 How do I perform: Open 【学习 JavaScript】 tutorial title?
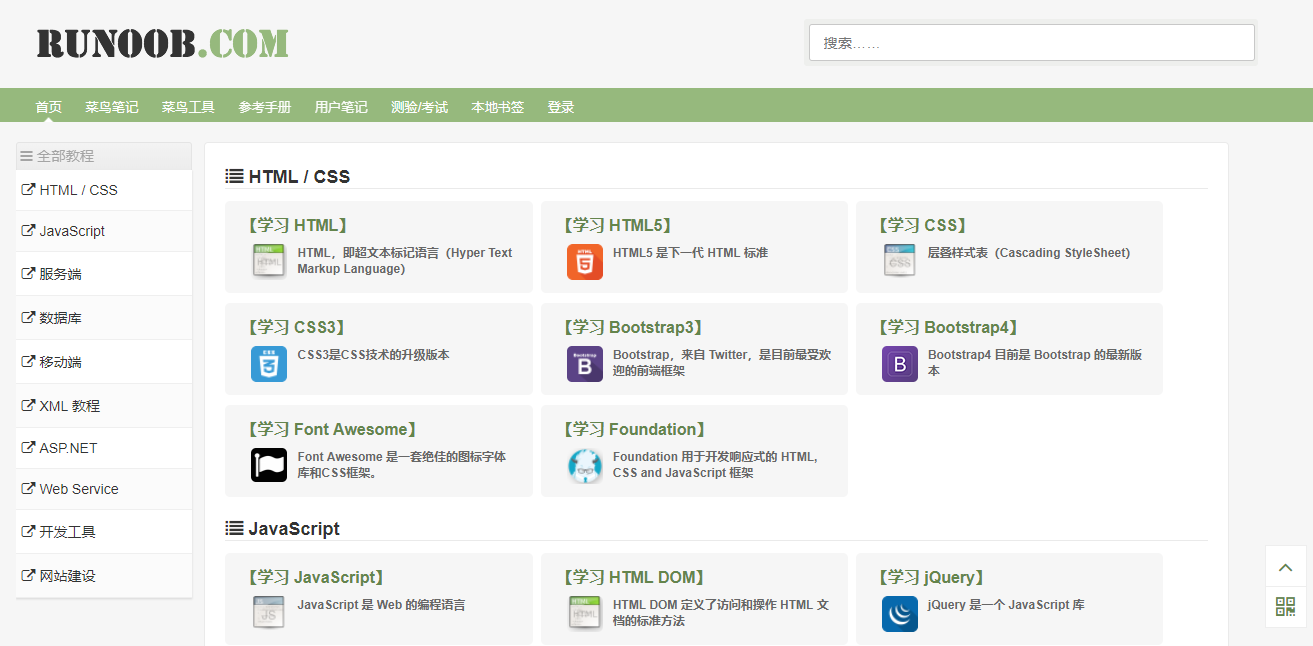(316, 578)
